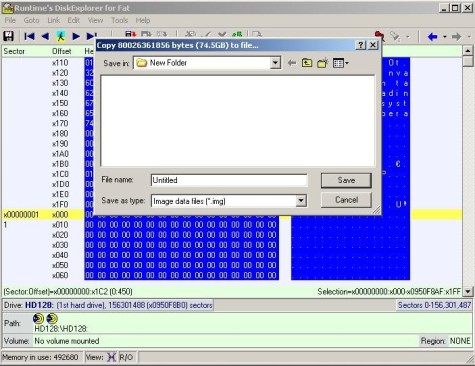Screen dimensions: 475x366
Task: Open the Save in folder dropdown
Action: (275, 63)
